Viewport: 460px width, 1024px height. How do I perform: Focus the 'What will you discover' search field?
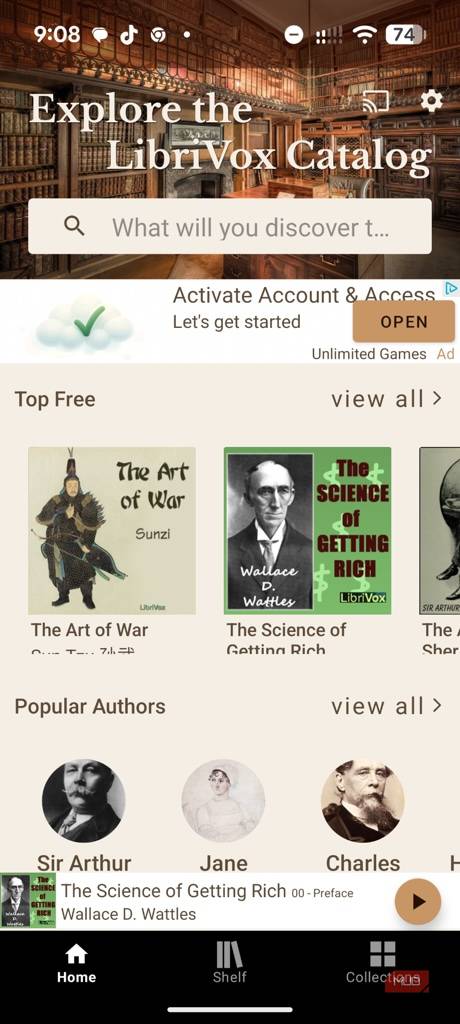click(x=229, y=226)
